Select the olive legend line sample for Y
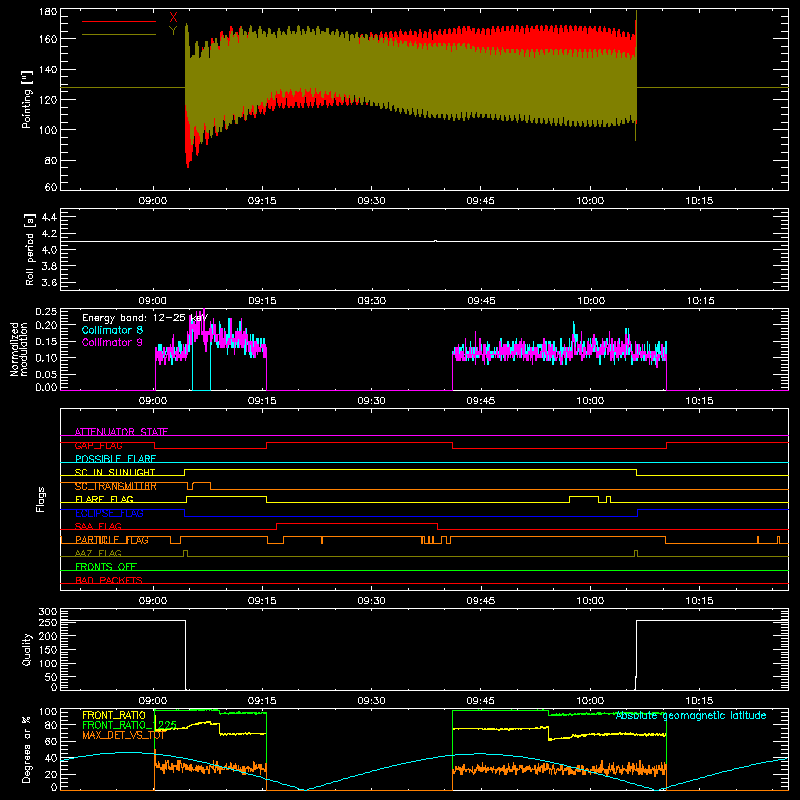 [119, 35]
